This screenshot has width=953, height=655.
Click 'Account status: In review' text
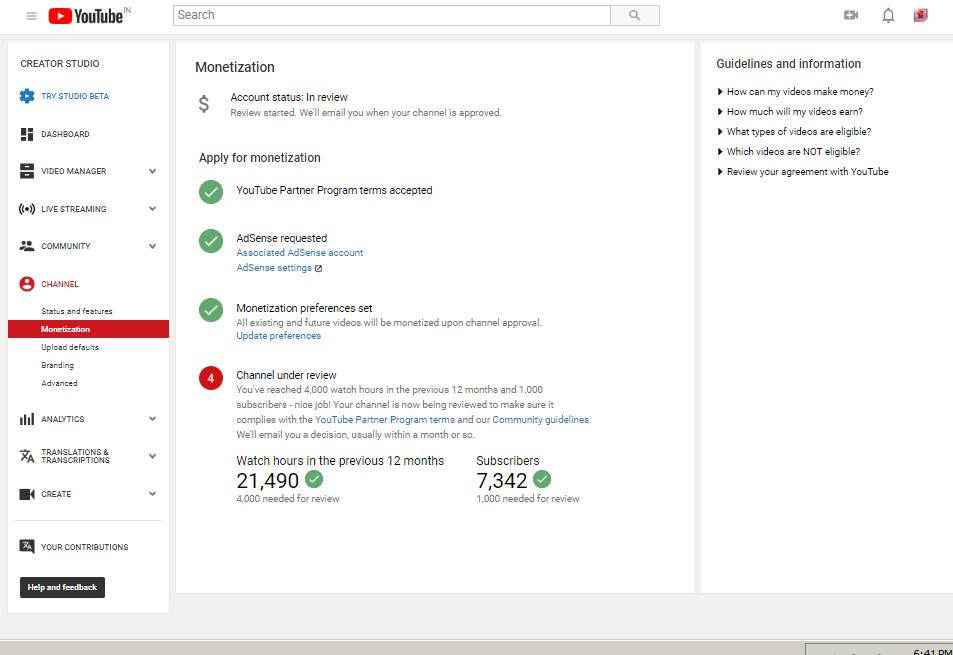(289, 97)
